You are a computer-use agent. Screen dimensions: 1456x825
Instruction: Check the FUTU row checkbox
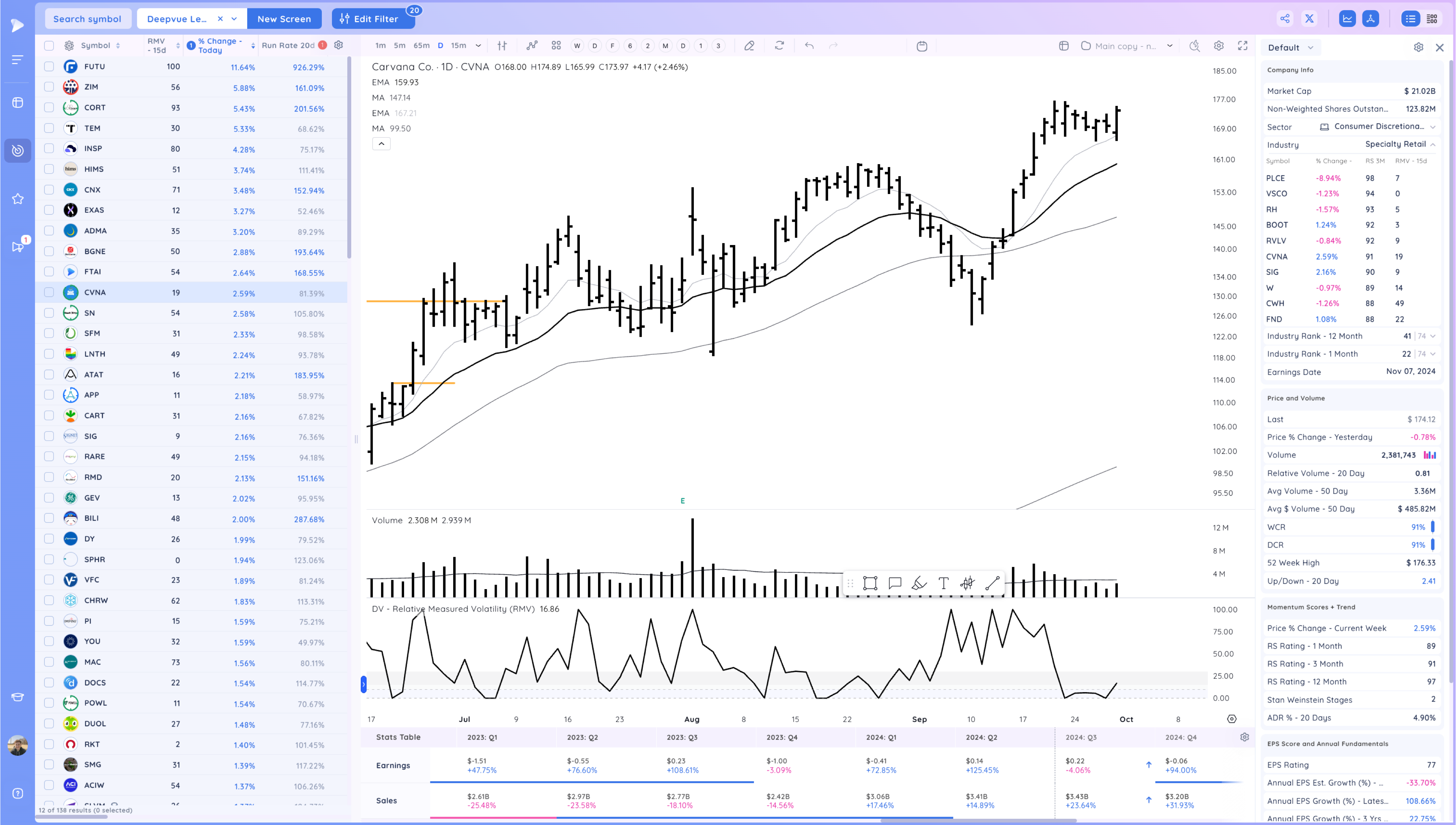49,67
